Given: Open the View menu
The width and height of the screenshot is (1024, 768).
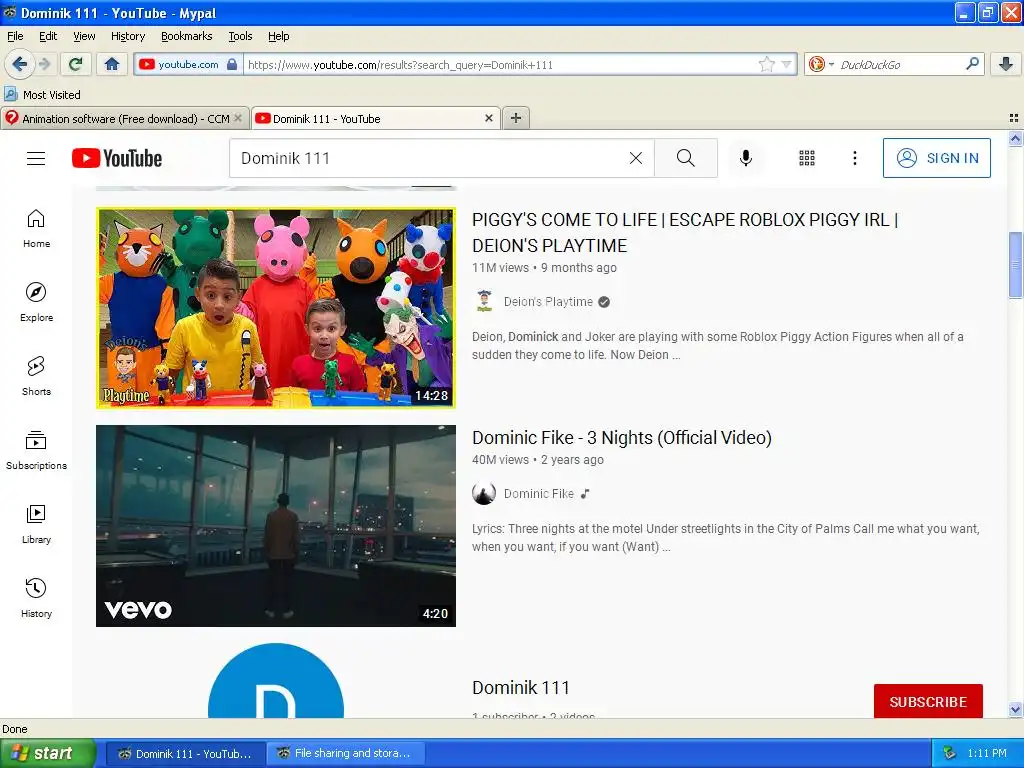Looking at the screenshot, I should point(84,36).
